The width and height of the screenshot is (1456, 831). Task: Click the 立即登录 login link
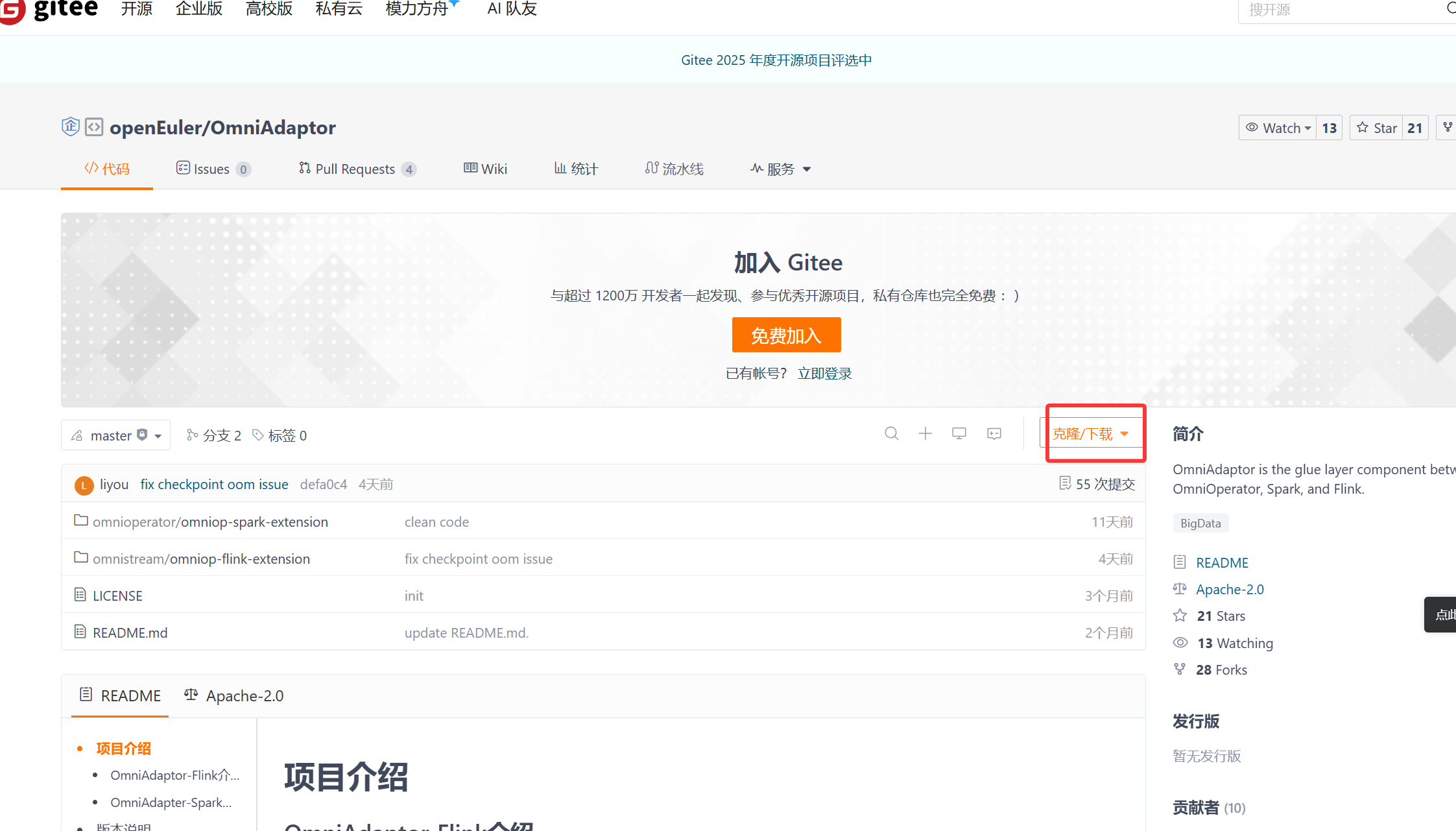824,374
